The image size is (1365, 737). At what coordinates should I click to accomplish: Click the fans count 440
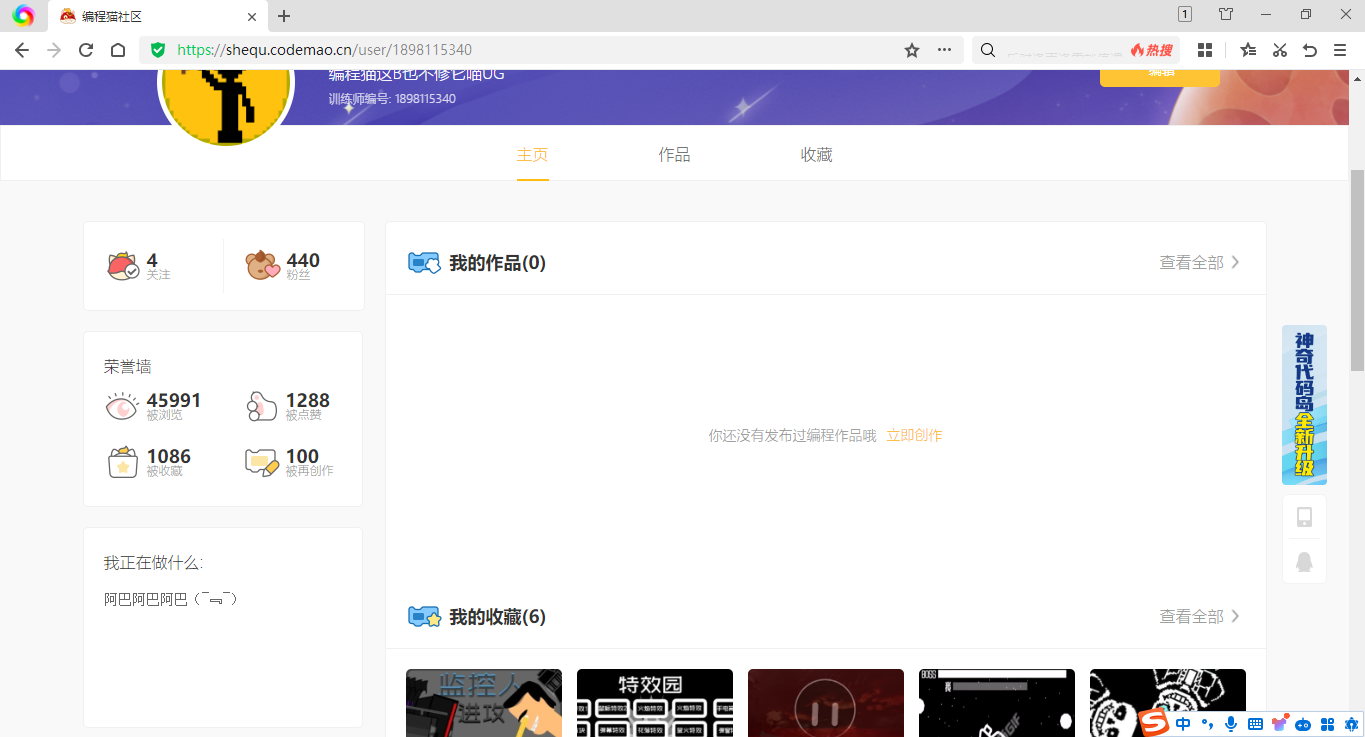point(303,260)
